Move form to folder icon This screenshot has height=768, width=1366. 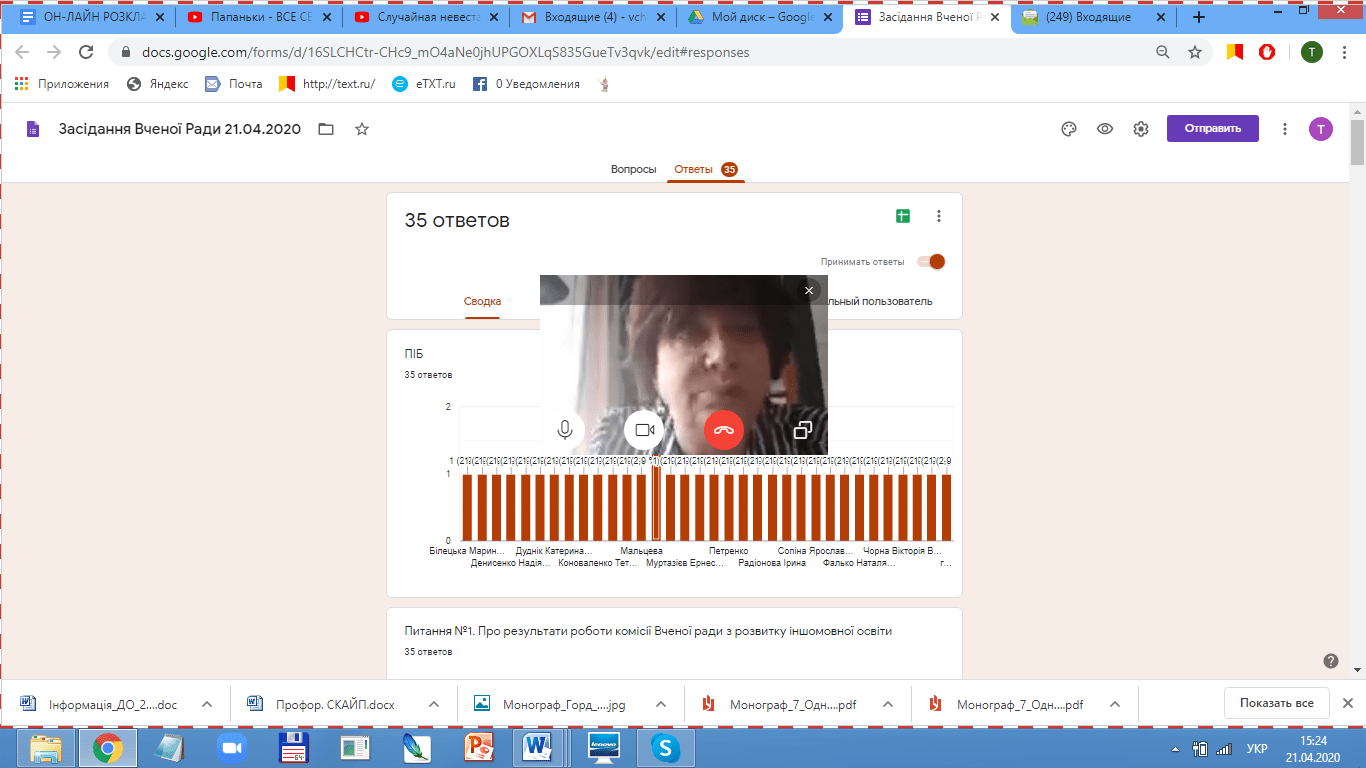click(326, 129)
